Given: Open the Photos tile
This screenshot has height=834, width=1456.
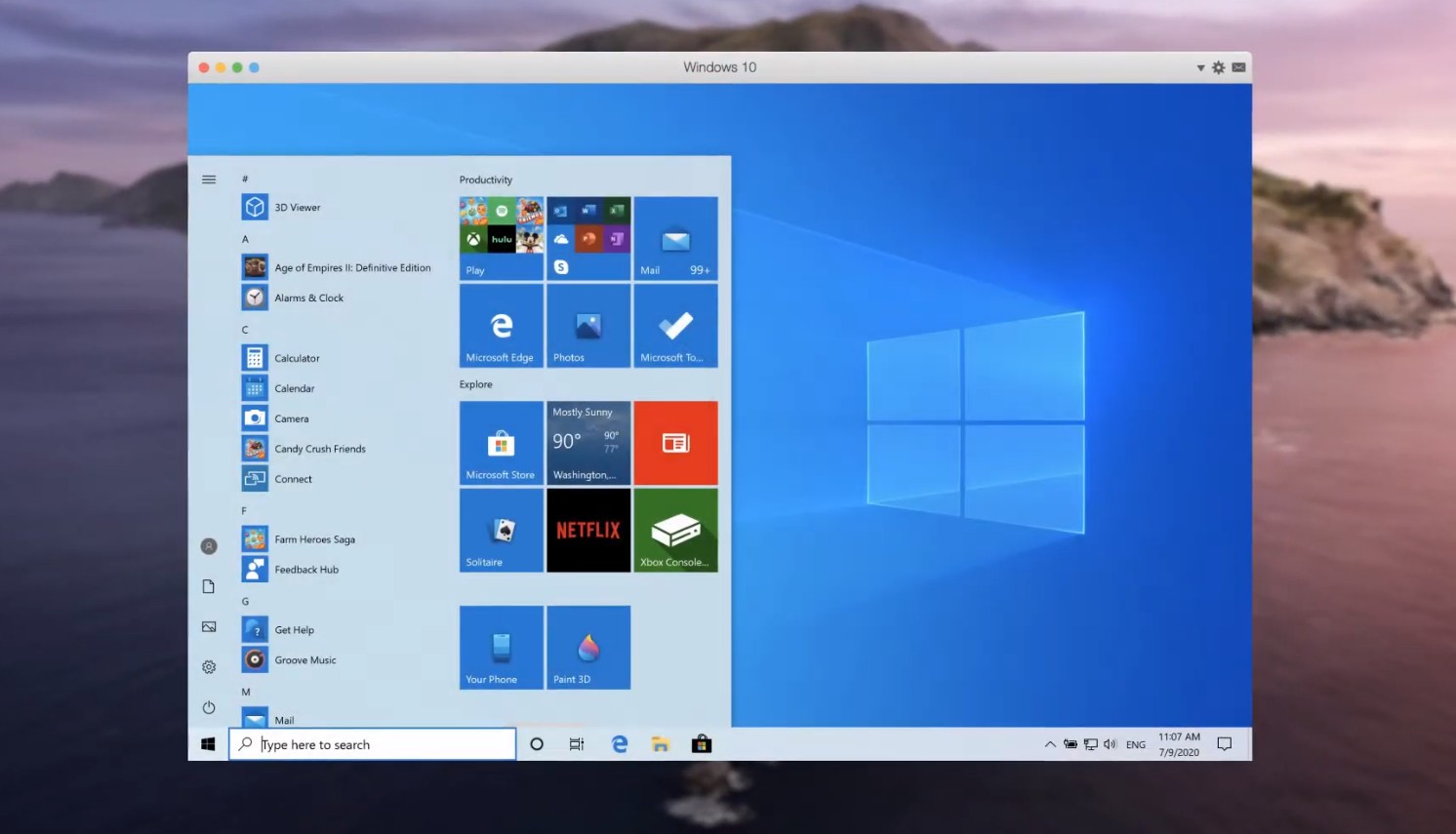Looking at the screenshot, I should pyautogui.click(x=587, y=326).
